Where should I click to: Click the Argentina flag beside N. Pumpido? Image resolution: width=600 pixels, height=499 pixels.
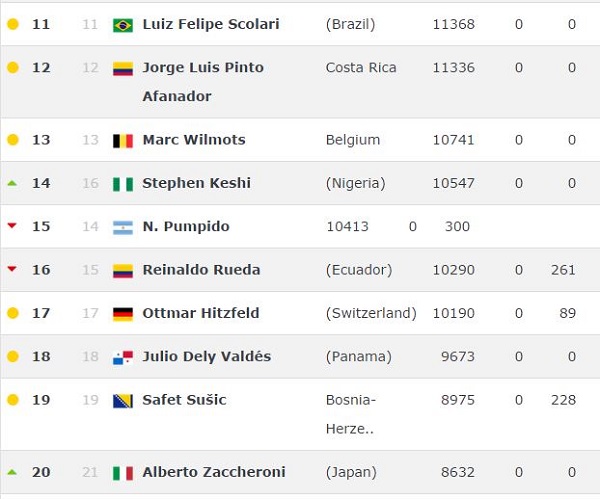[123, 227]
